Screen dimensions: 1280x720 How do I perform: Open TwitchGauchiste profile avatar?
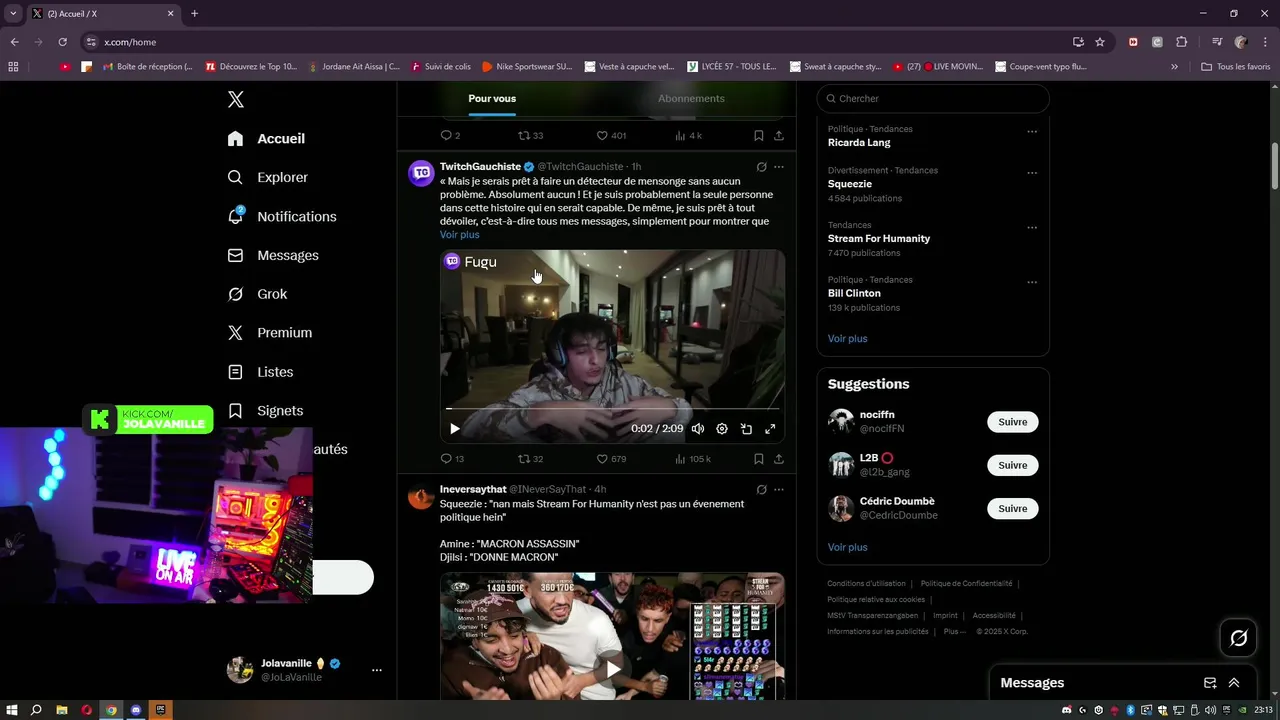tap(421, 173)
